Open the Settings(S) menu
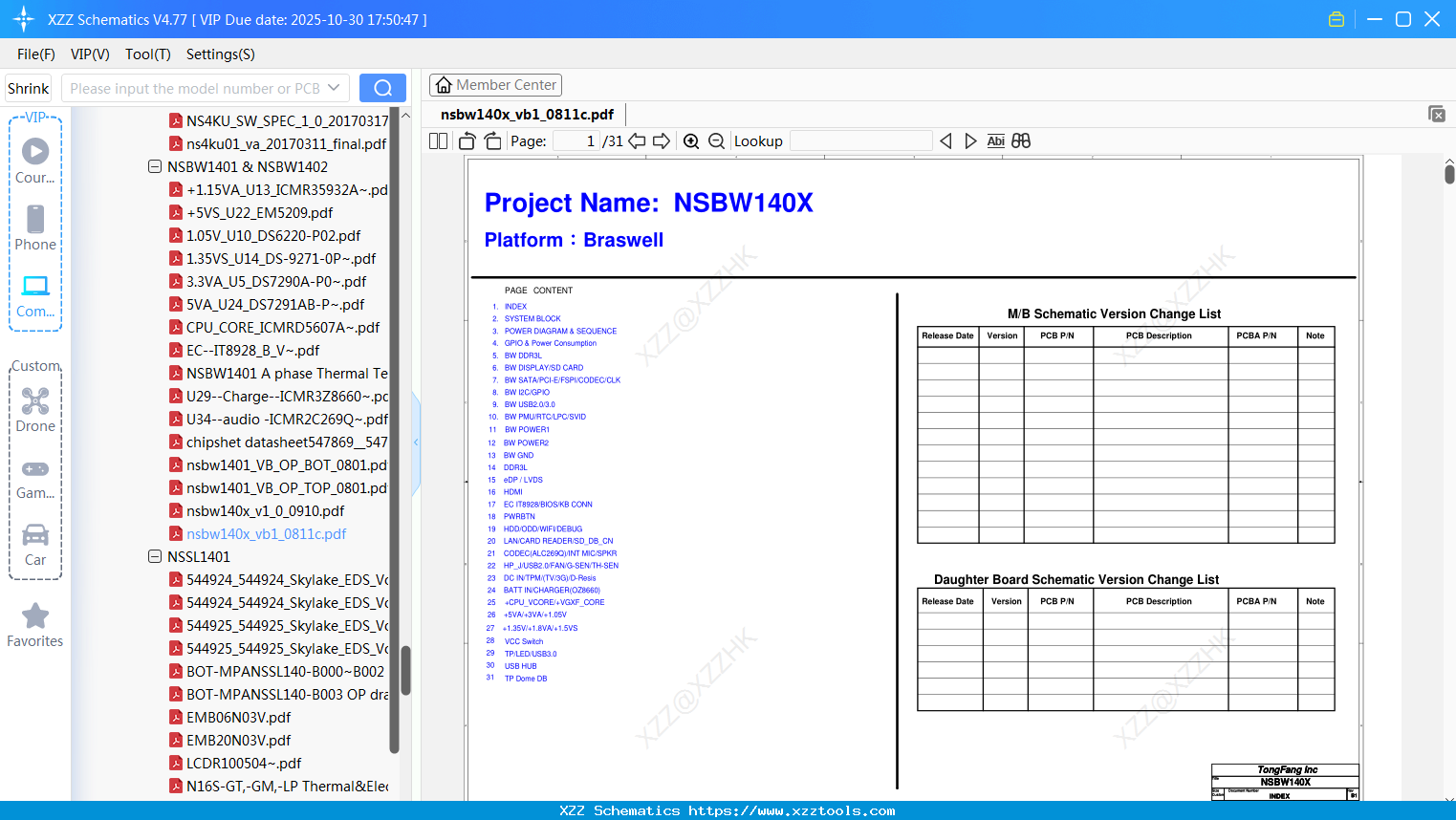 click(x=221, y=54)
